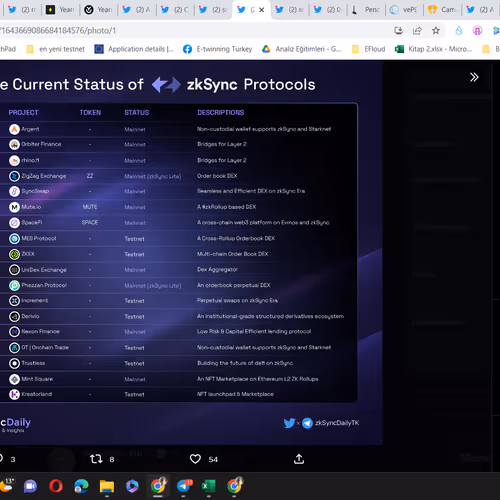Switch to the Penc tab

coord(366,10)
